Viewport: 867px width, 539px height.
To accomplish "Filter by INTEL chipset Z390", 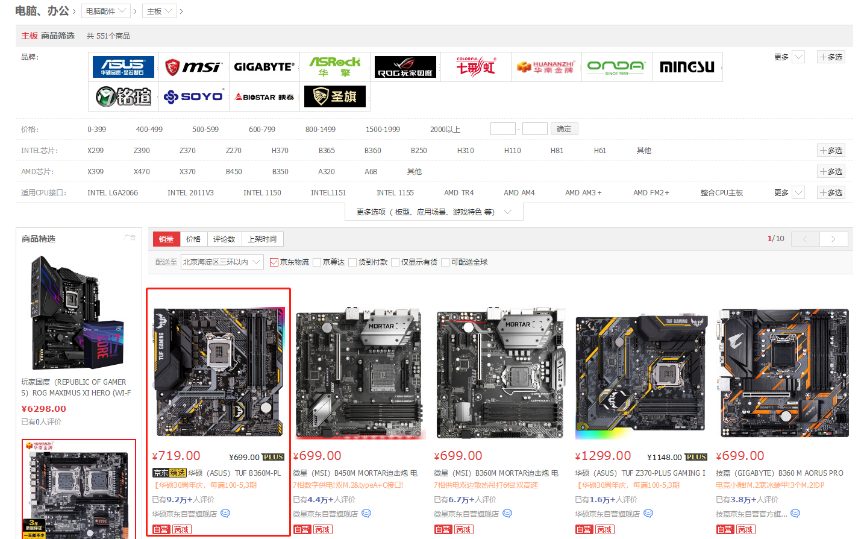I will 142,150.
